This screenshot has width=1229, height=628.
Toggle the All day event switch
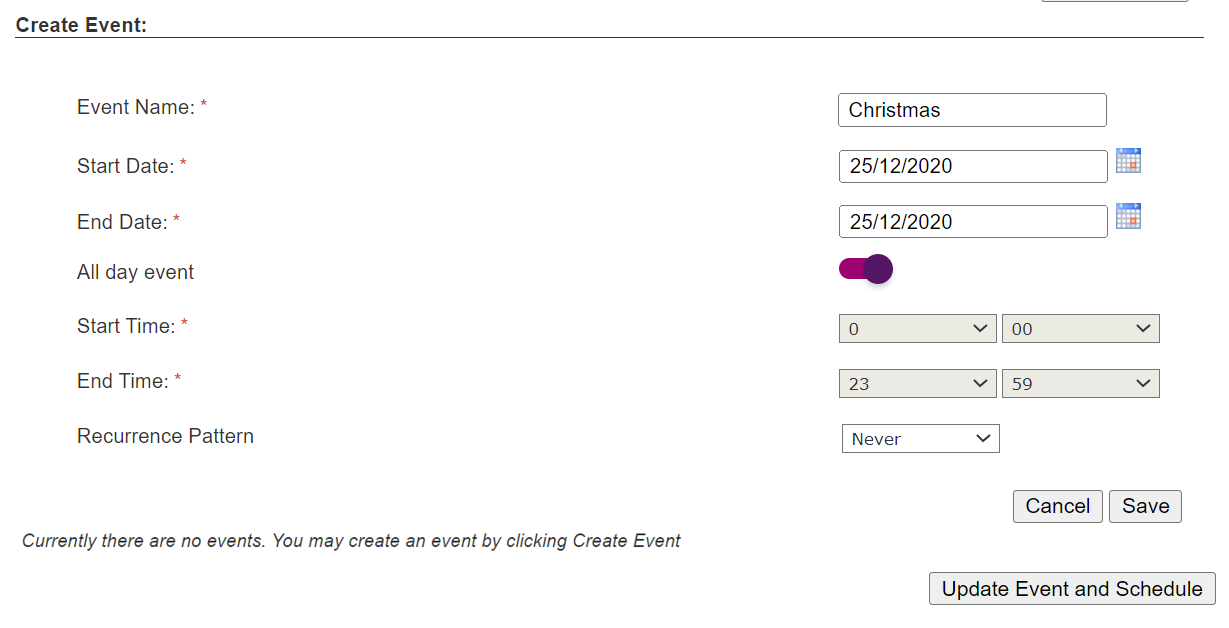pyautogui.click(x=866, y=269)
